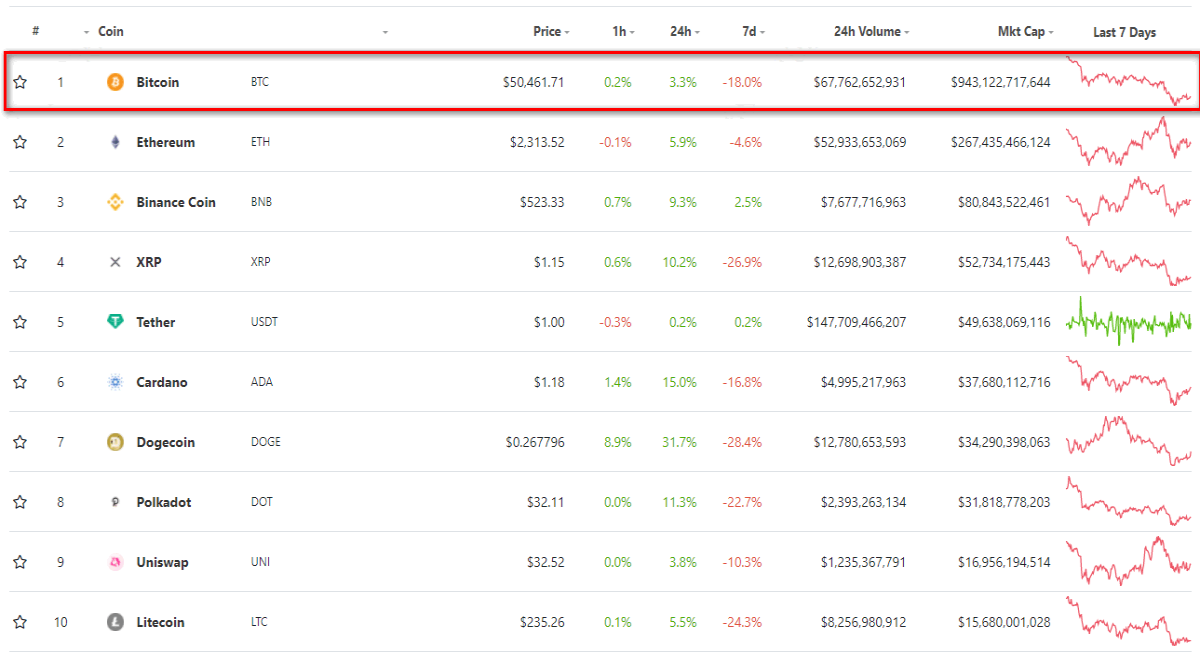The width and height of the screenshot is (1200, 656).
Task: Sort table by 24h change
Action: (x=685, y=32)
